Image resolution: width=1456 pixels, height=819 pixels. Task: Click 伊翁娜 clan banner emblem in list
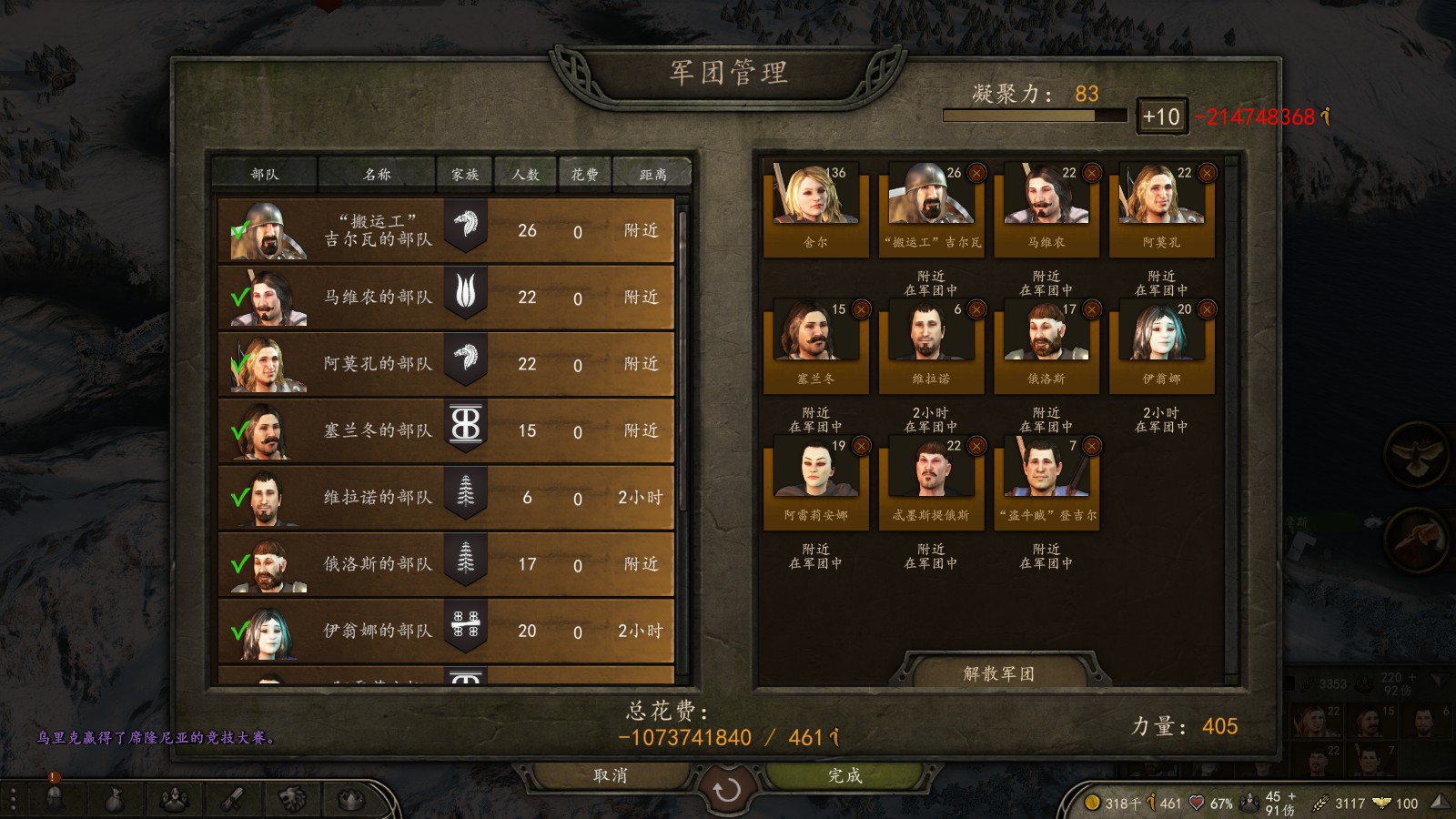pyautogui.click(x=466, y=626)
